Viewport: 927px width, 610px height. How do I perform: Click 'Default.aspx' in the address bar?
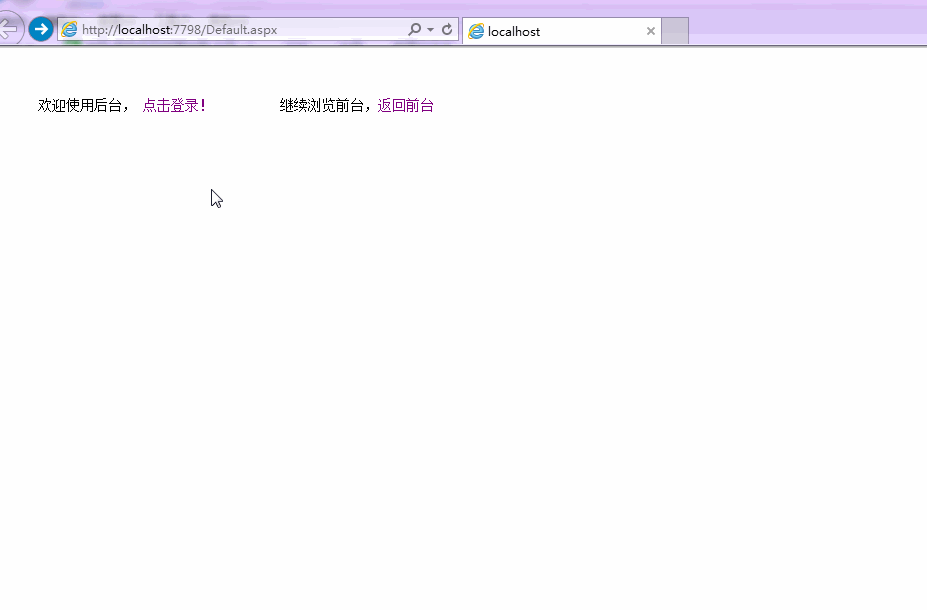pyautogui.click(x=241, y=30)
